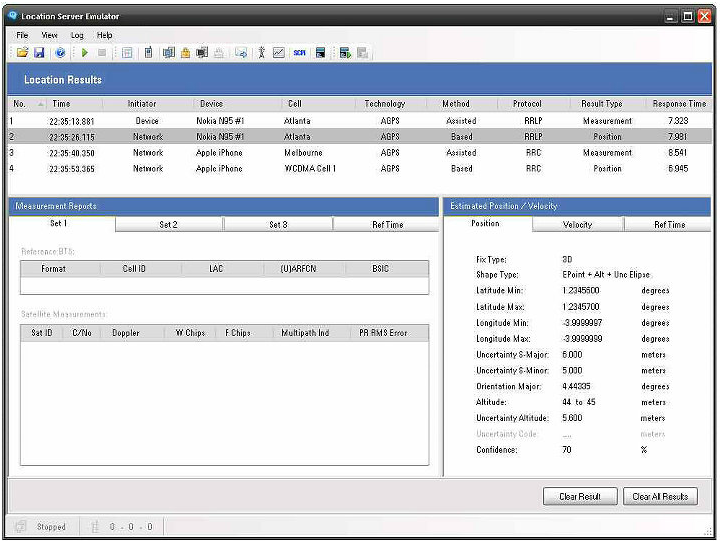Screen dimensions: 721x545
Task: Select result row 1 at 22:35:13.881
Action: [360, 121]
